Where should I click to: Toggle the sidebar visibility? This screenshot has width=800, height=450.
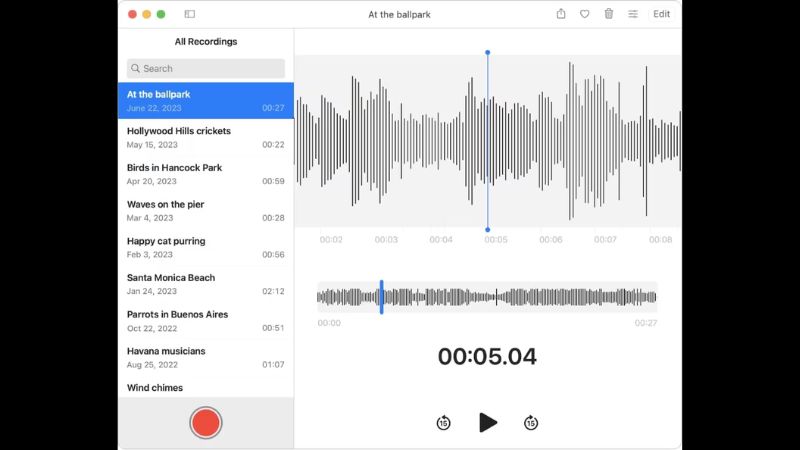point(190,14)
